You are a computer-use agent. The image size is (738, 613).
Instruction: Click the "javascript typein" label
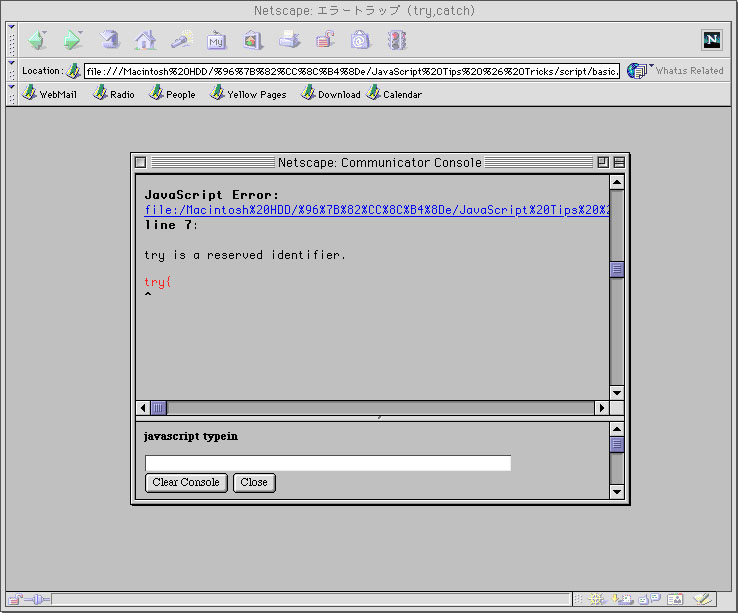(x=191, y=436)
